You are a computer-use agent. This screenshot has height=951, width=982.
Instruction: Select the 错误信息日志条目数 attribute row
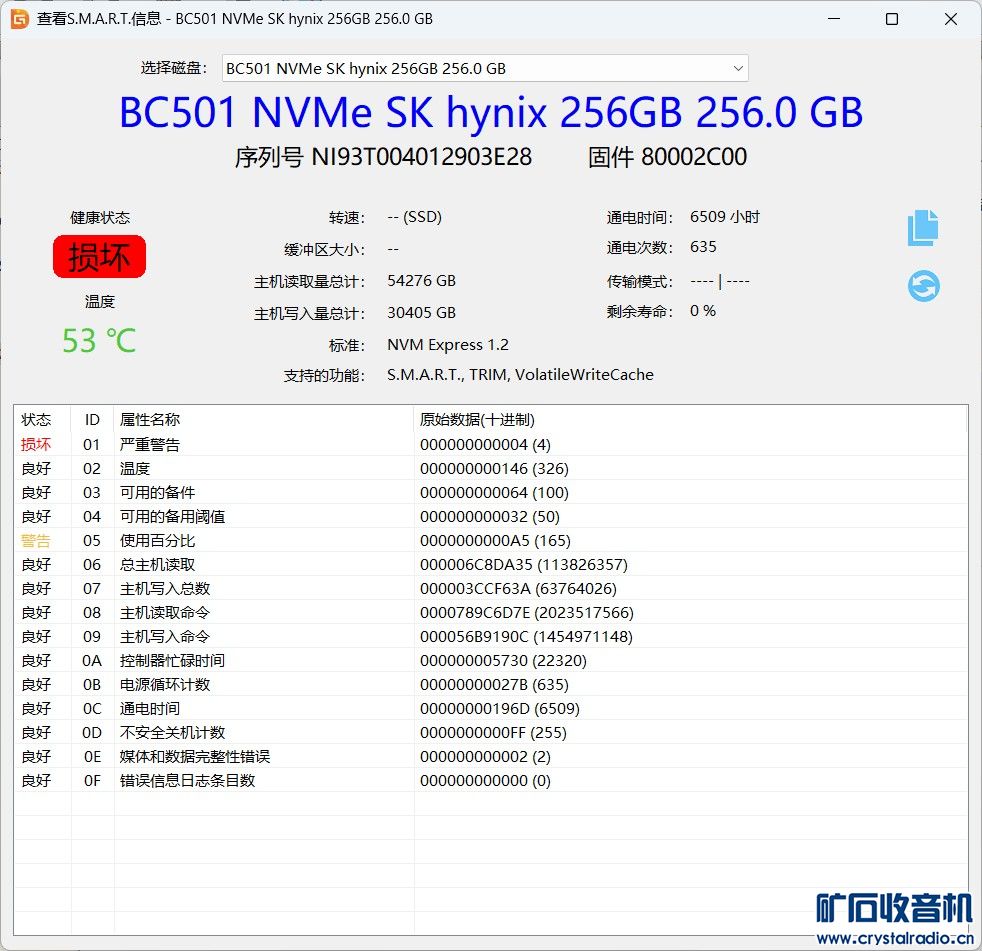490,781
